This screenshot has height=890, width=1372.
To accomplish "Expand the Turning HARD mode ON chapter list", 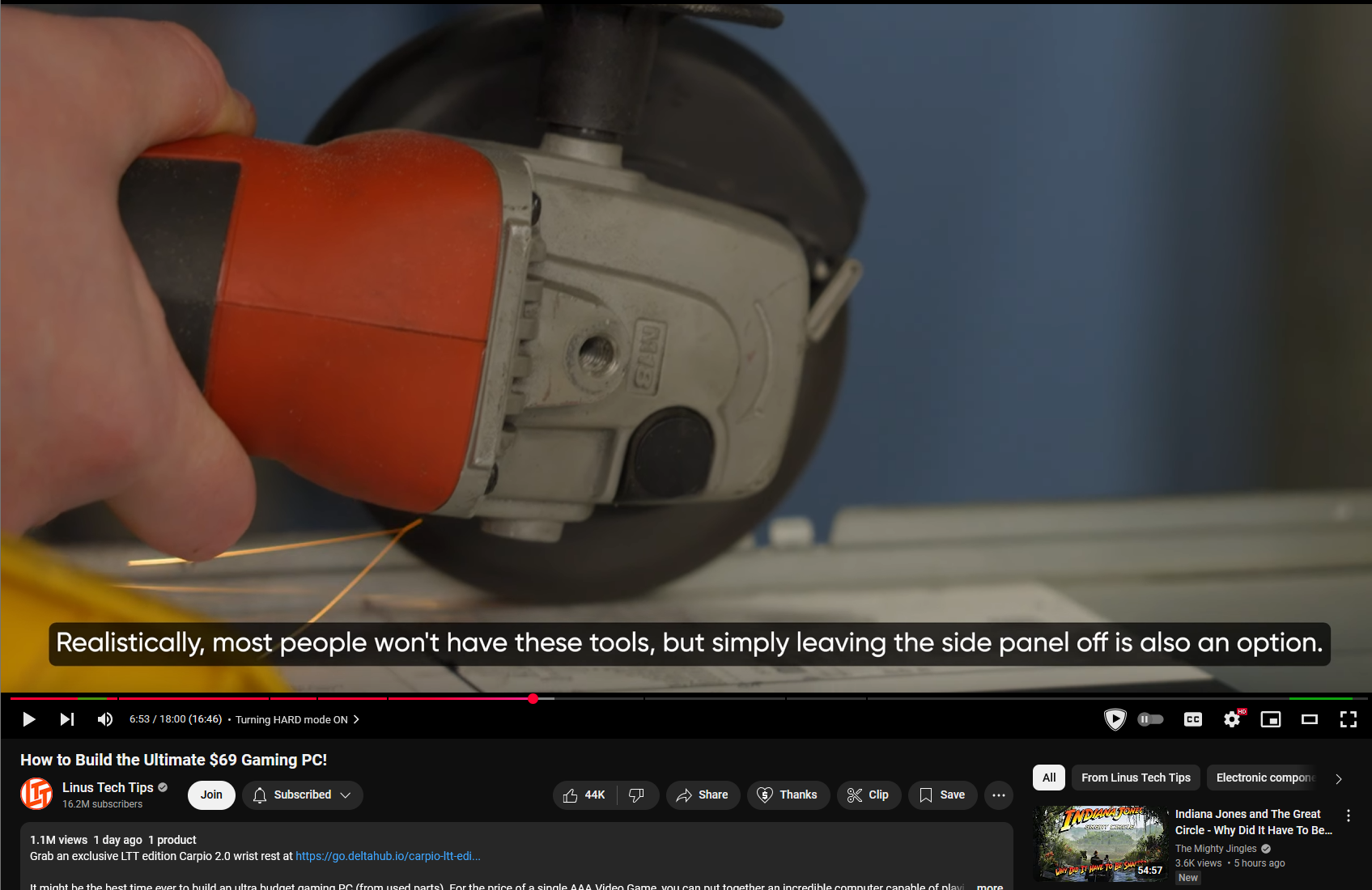I will (x=356, y=719).
